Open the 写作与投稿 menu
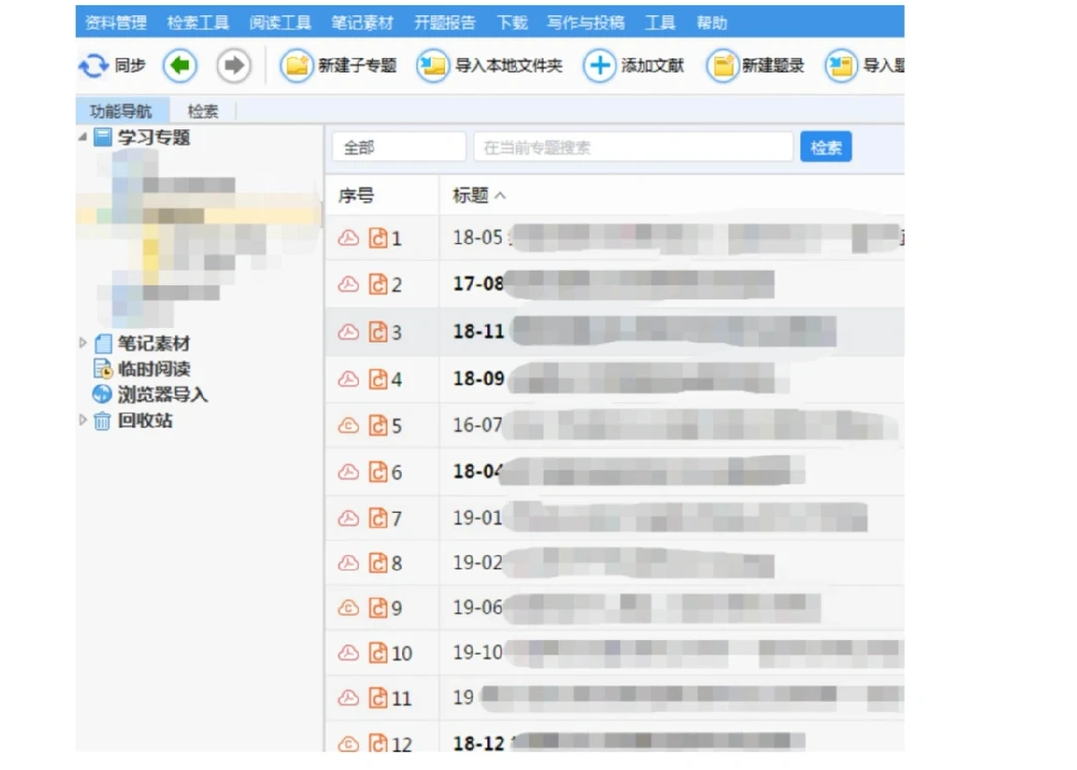 (x=584, y=21)
